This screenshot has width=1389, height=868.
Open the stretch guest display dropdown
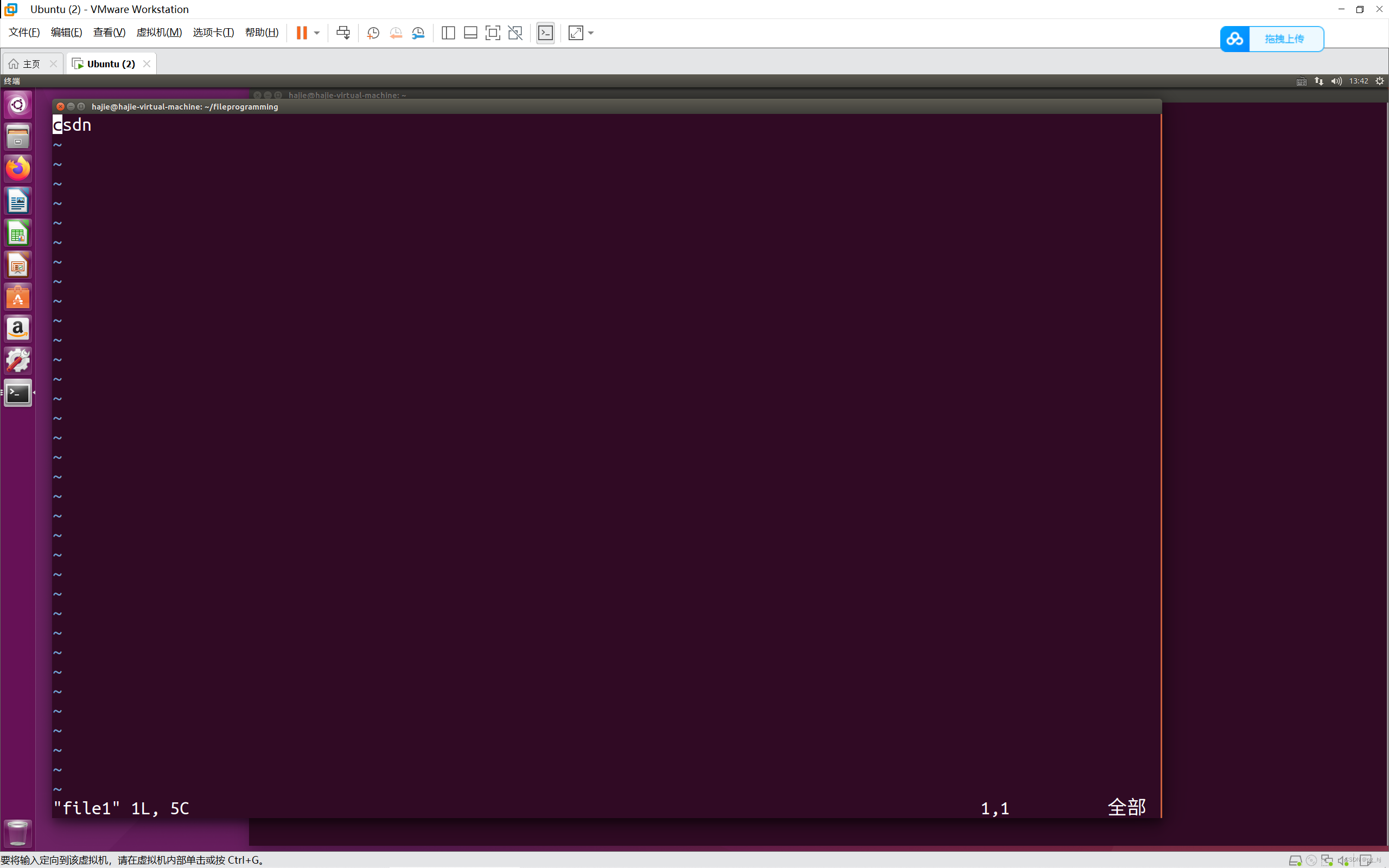coord(591,33)
